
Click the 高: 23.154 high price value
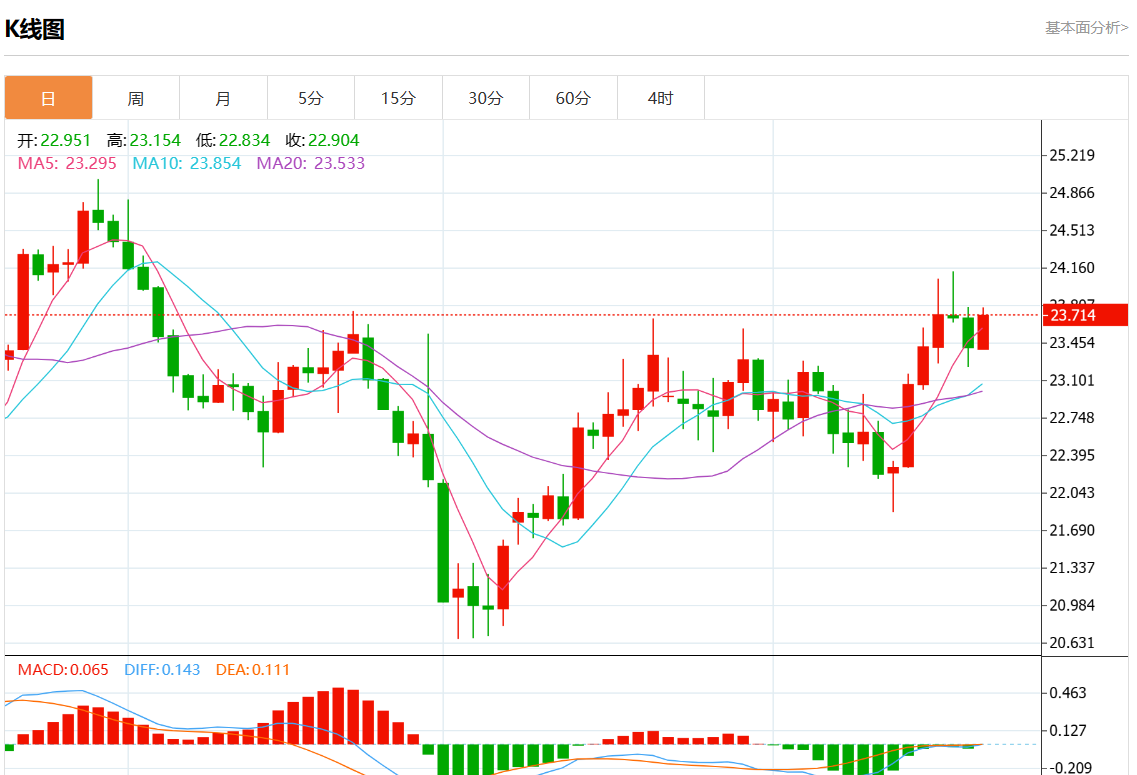pos(144,140)
